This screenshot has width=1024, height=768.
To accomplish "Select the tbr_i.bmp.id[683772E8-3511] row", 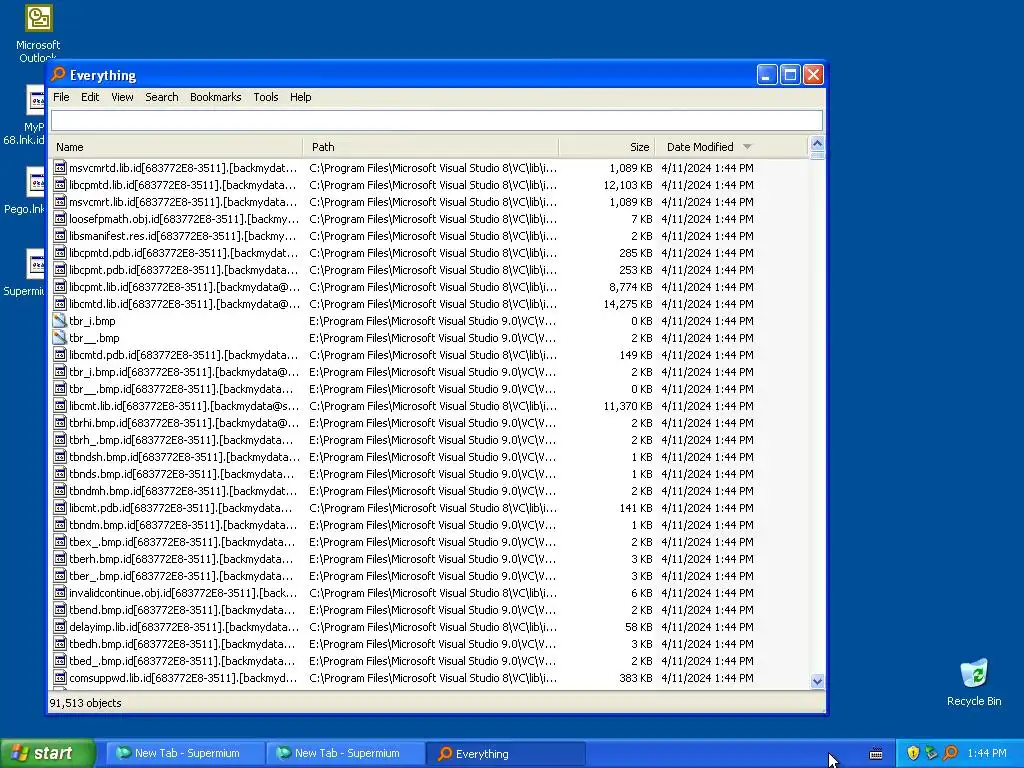I will pyautogui.click(x=429, y=372).
